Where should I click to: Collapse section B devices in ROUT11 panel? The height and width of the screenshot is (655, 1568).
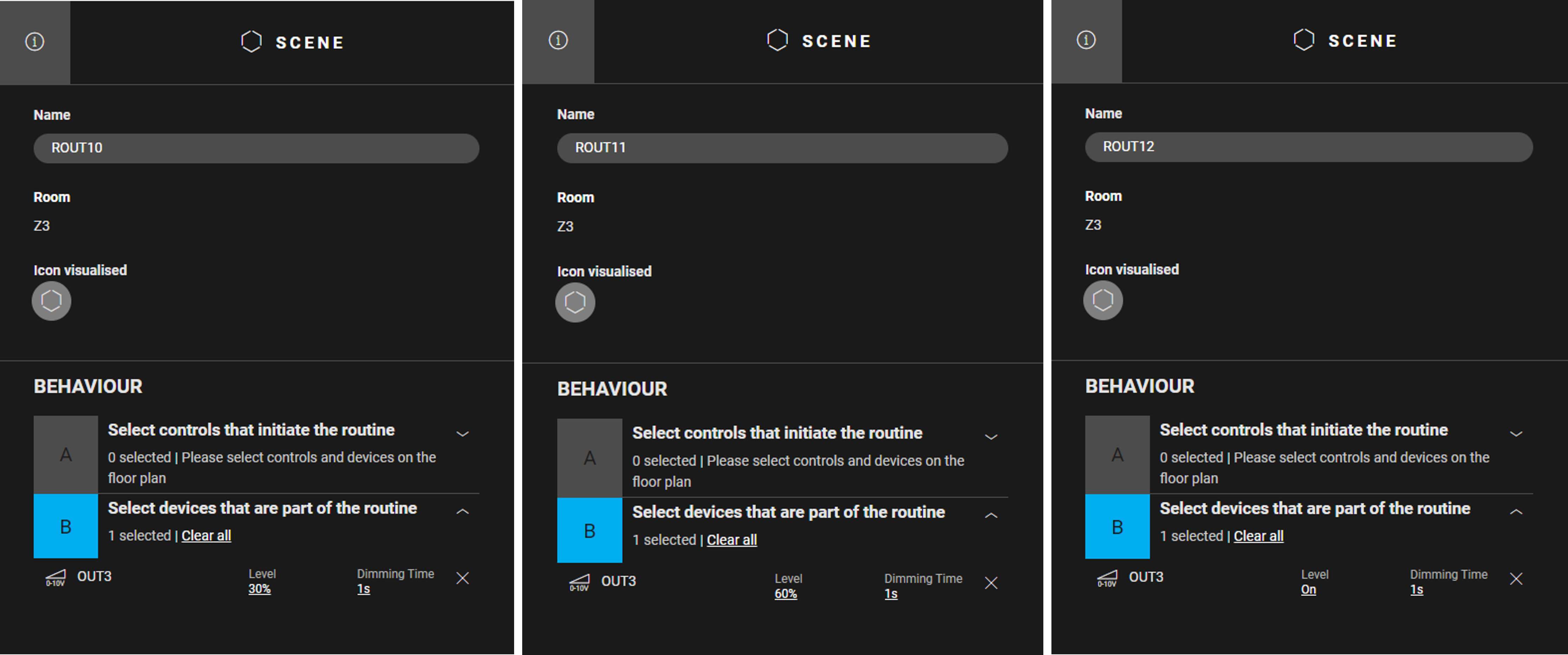click(x=991, y=515)
